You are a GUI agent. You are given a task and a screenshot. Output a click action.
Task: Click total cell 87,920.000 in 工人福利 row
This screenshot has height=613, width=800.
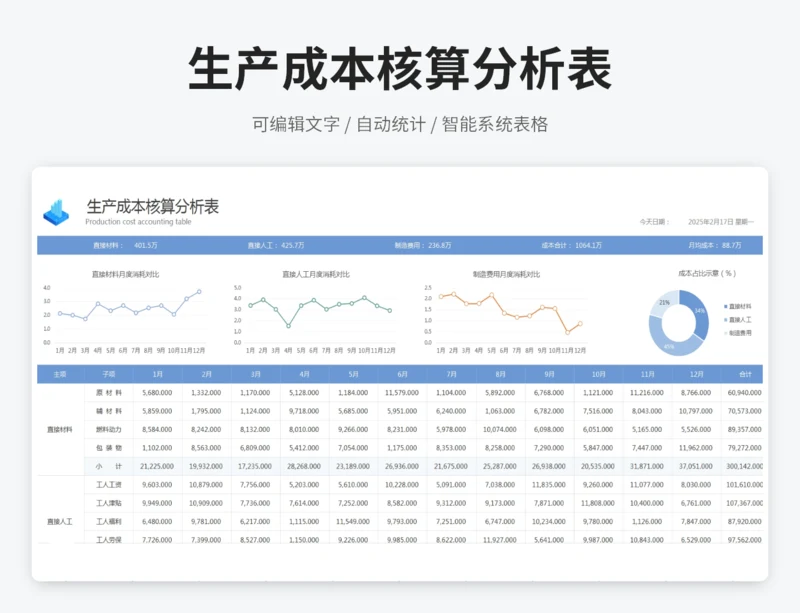pos(744,521)
